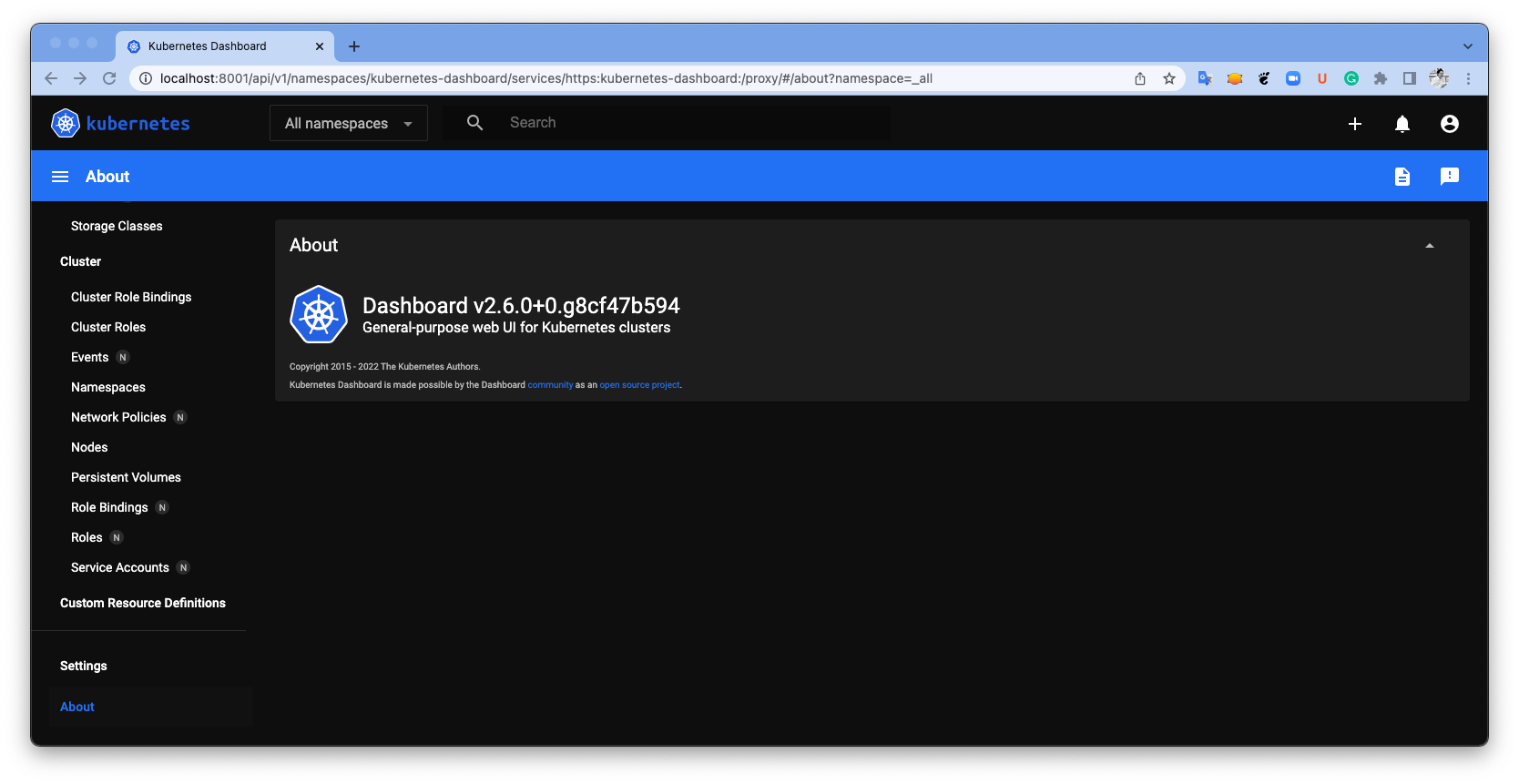This screenshot has height=784, width=1519.
Task: Click the Kubernetes wheel logo in header
Action: 66,123
